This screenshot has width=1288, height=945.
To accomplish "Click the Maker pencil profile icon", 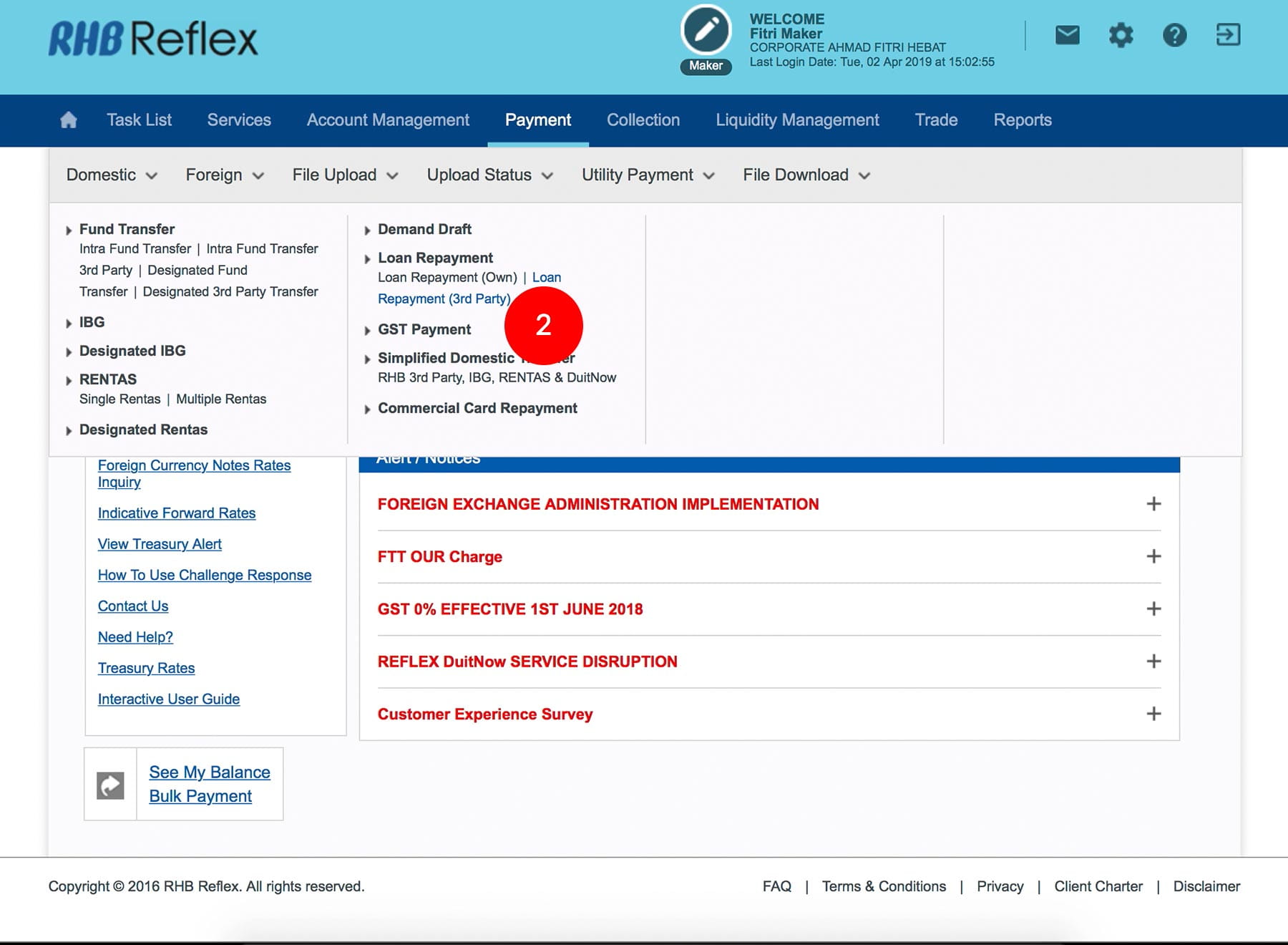I will (706, 31).
